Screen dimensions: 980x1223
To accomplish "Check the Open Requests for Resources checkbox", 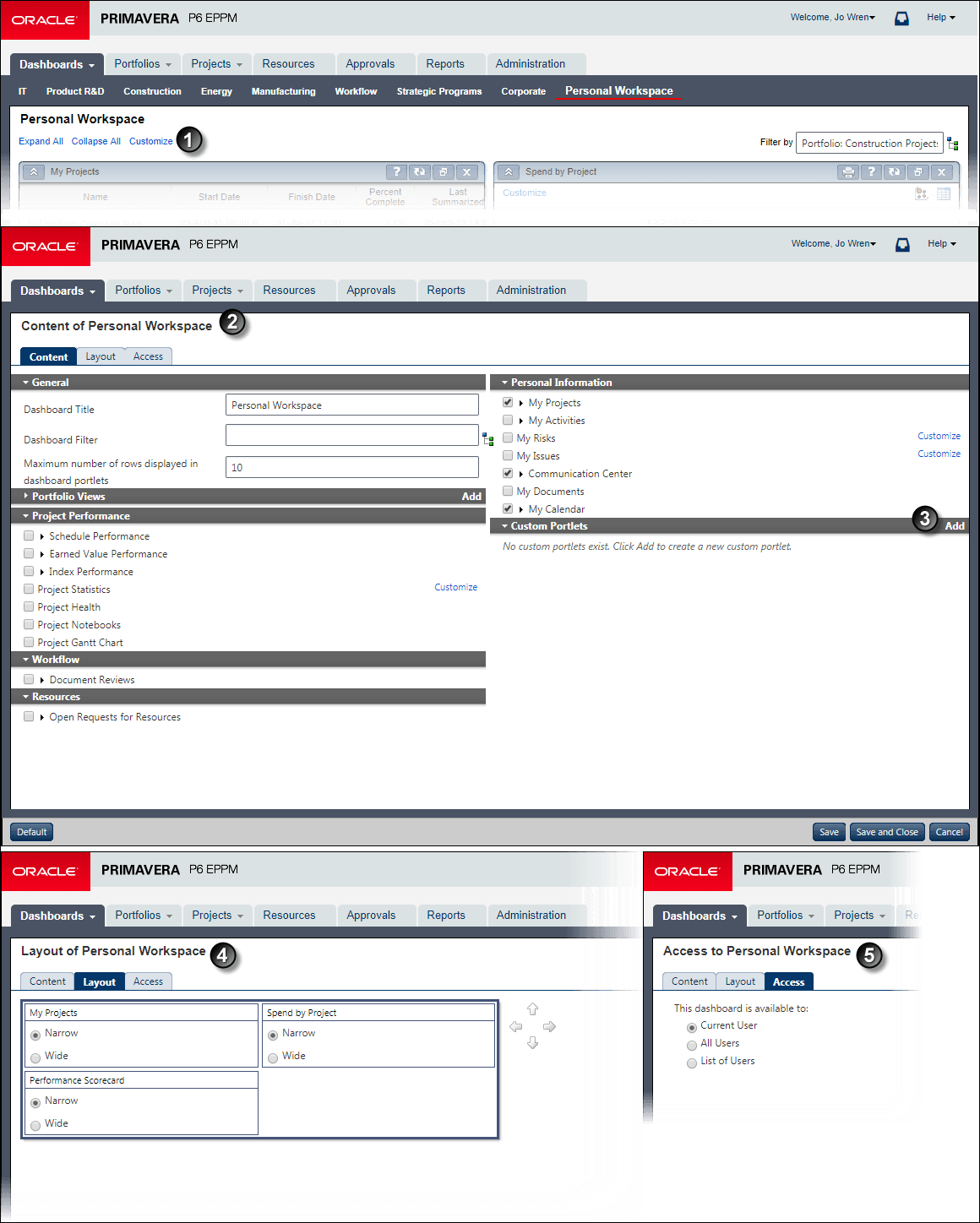I will point(29,716).
